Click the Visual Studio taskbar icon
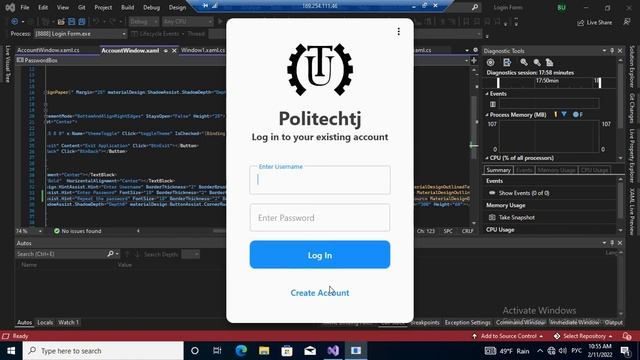 [333, 351]
